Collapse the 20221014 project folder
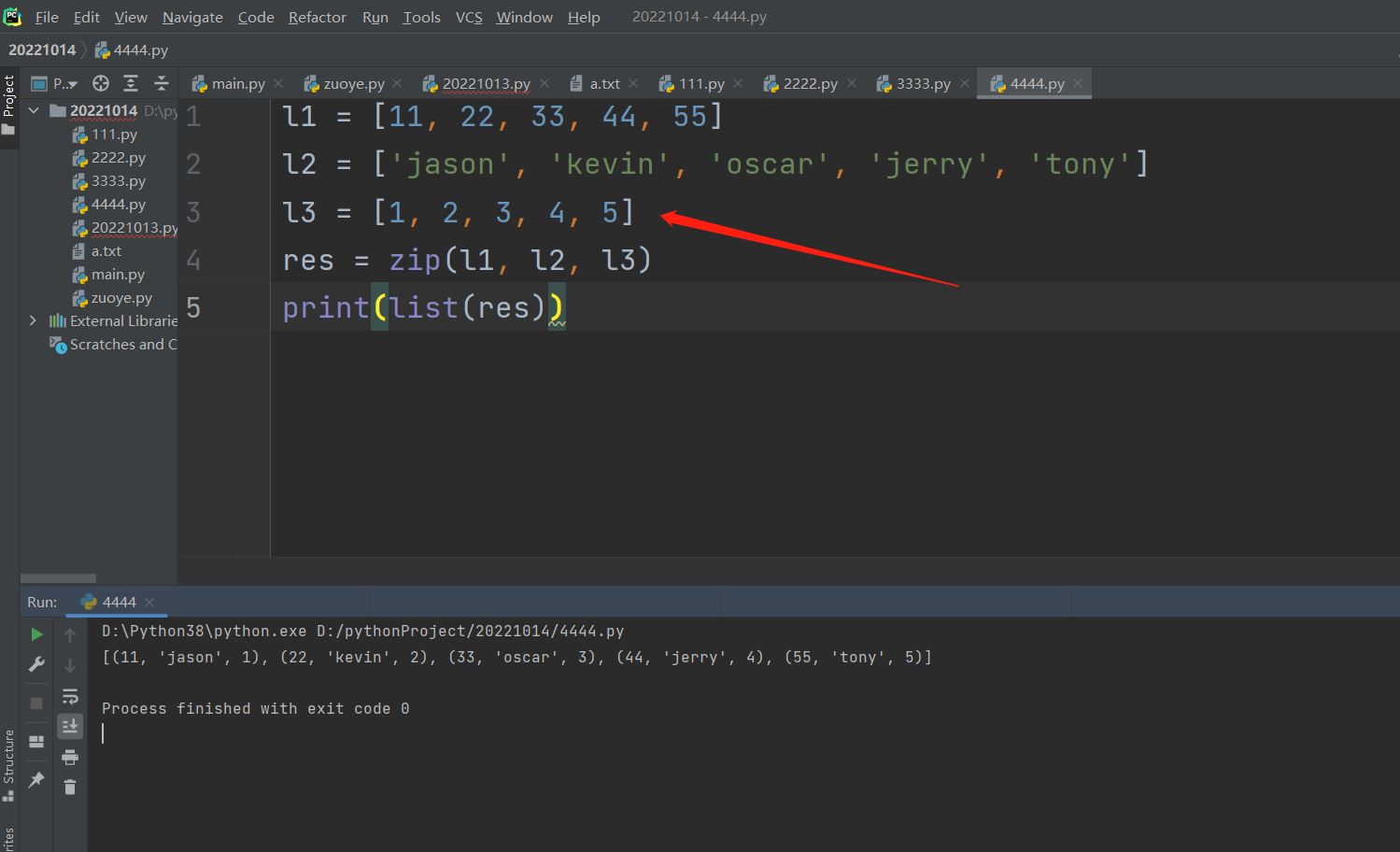1400x852 pixels. [x=34, y=110]
